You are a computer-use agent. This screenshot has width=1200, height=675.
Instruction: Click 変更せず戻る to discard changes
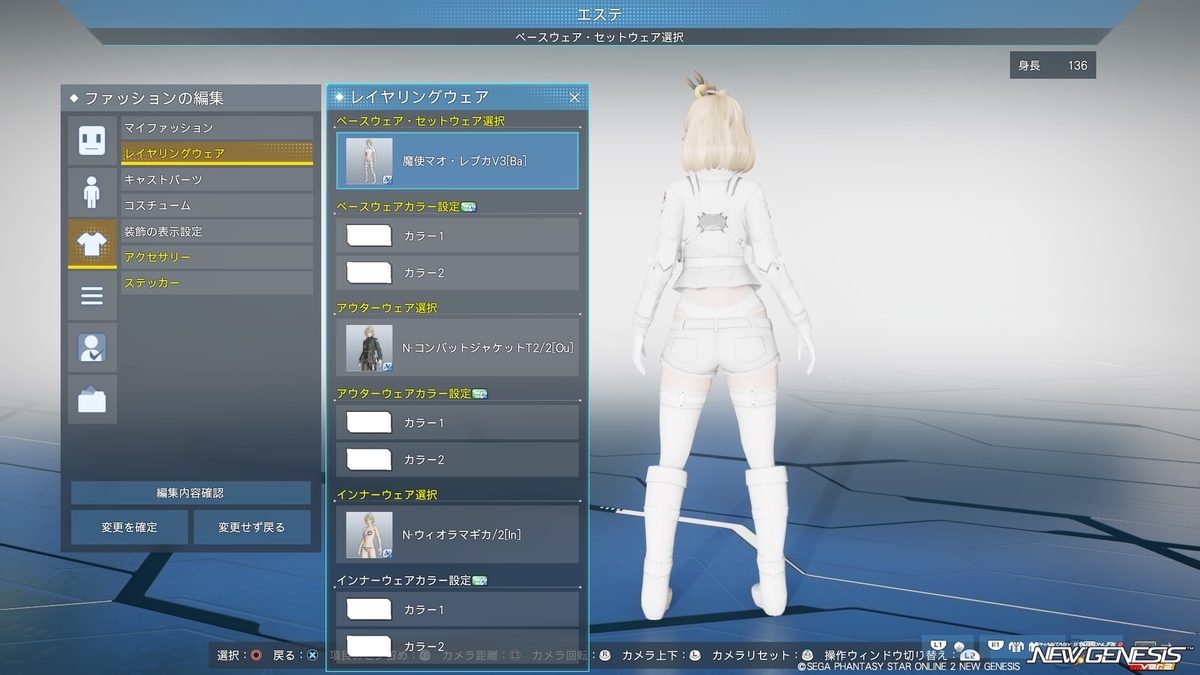[252, 527]
